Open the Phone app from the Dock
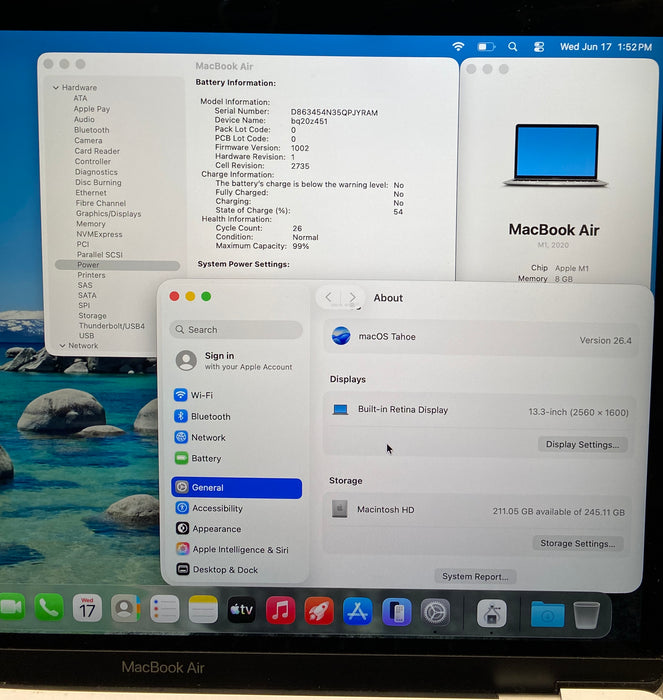663x700 pixels. (x=49, y=608)
